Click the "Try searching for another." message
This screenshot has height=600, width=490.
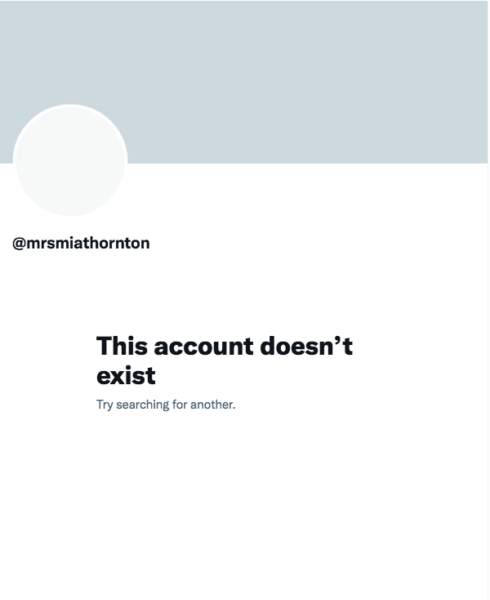(166, 404)
